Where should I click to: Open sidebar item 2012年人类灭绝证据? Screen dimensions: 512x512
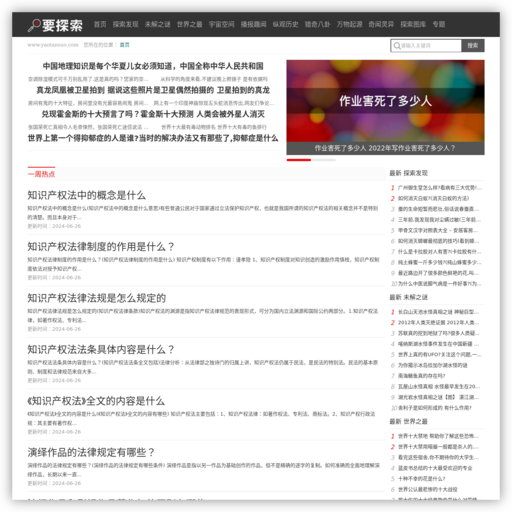438,323
